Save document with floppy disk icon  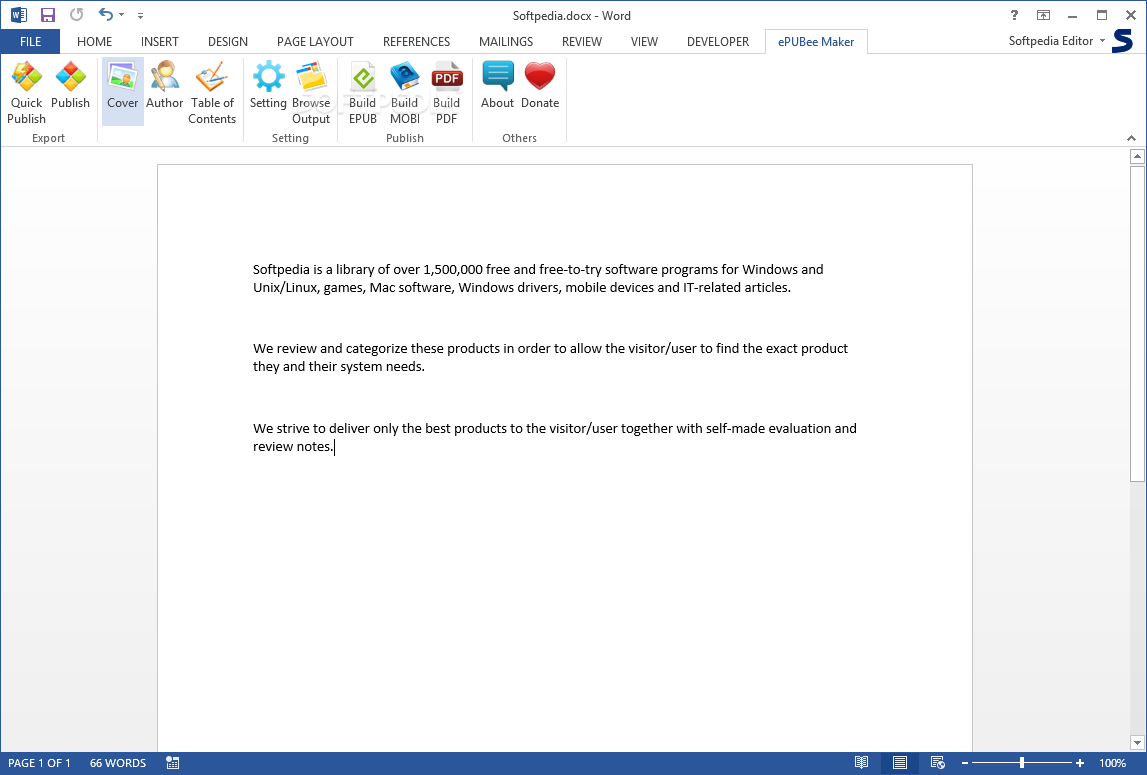48,15
